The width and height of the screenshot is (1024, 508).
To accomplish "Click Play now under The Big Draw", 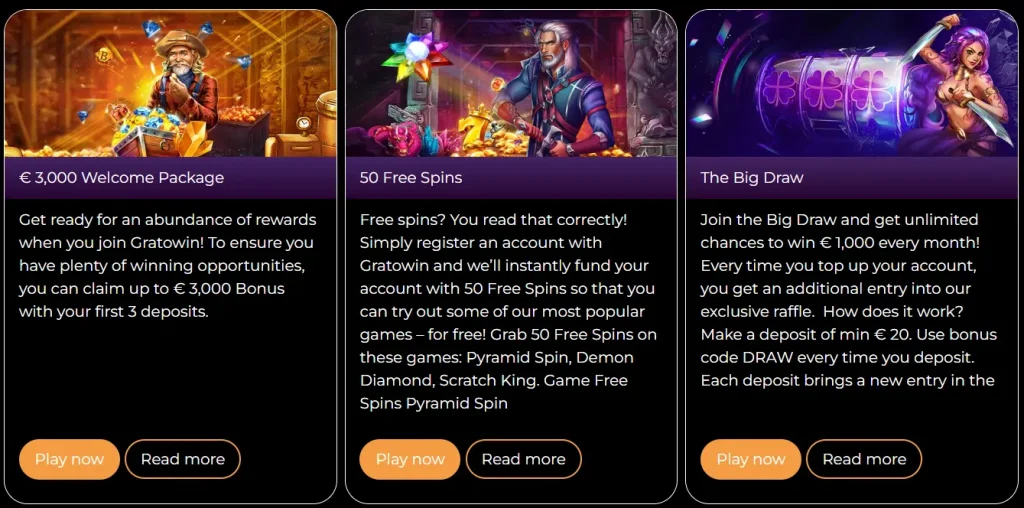I will [x=751, y=459].
